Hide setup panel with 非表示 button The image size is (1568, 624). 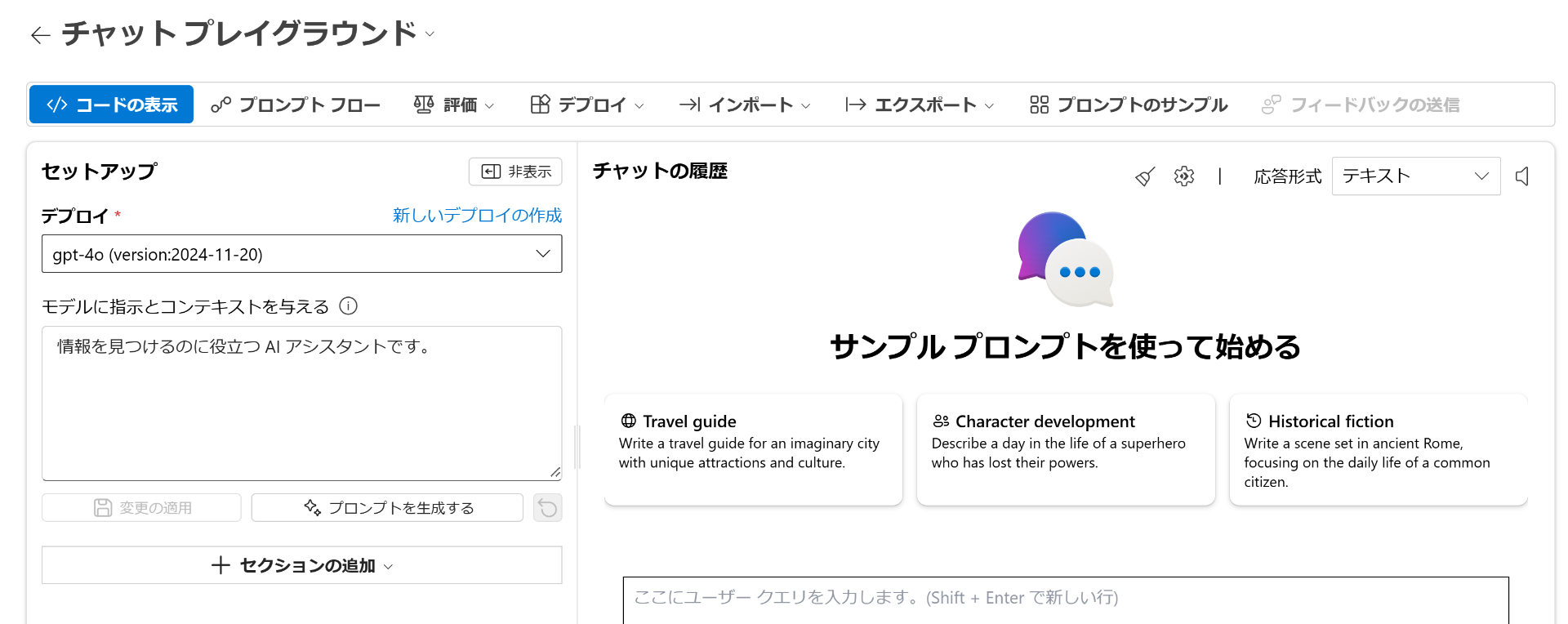[x=515, y=172]
